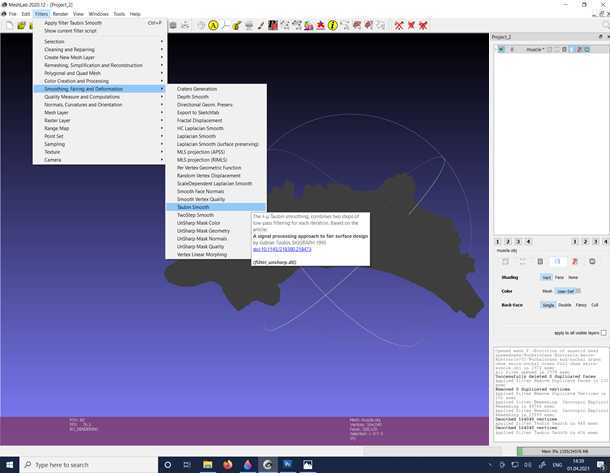Expand Color Creation and Processing submenu
This screenshot has height=473, width=610.
coord(100,81)
